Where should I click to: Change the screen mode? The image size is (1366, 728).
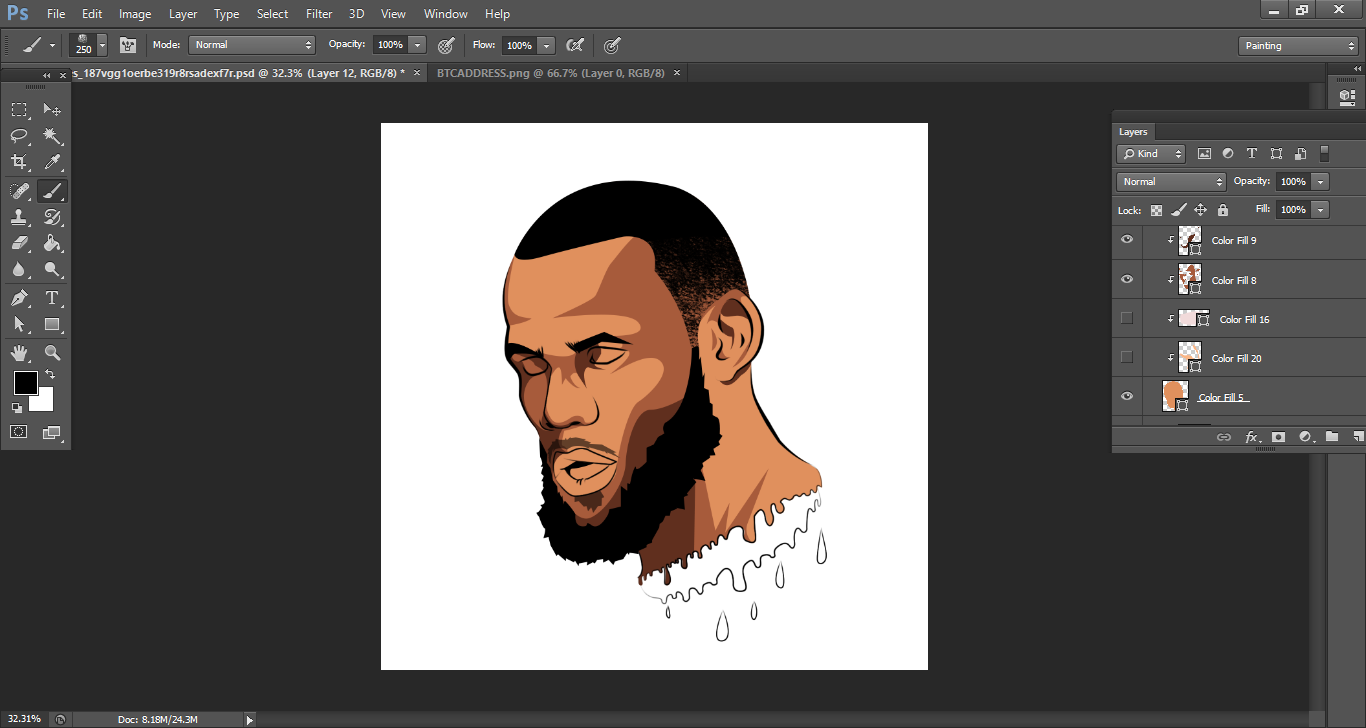pos(53,432)
